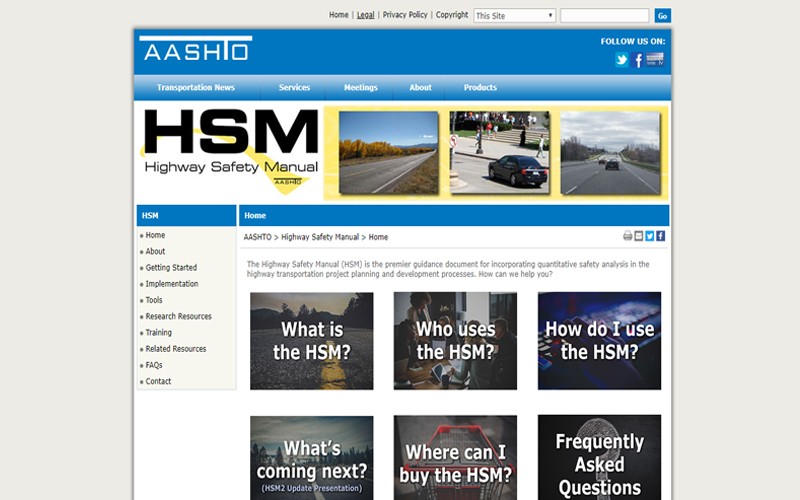Screen dimensions: 800x500
Task: Click the AASHTO logo
Action: (x=195, y=48)
